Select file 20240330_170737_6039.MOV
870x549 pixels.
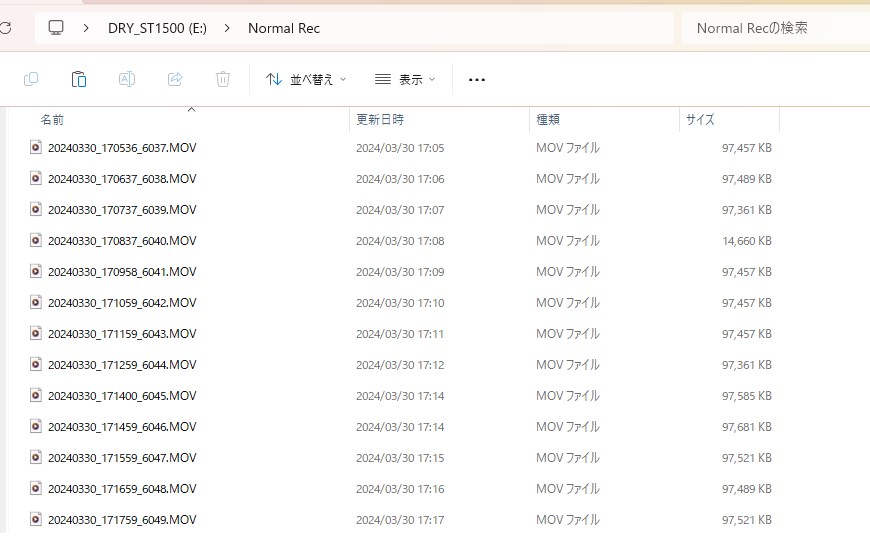[x=122, y=210]
